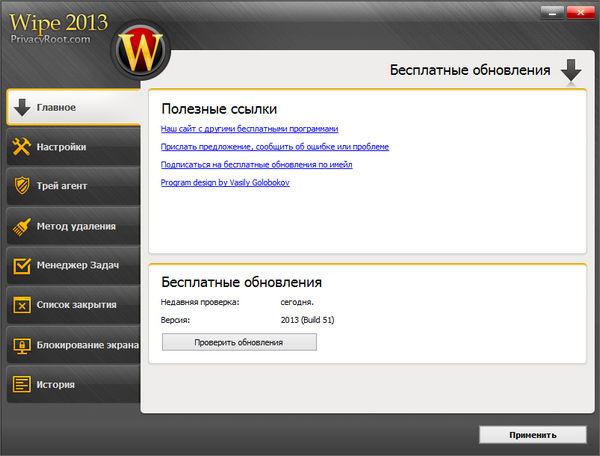Click the Бесплатные обновления panel heading
Image resolution: width=600 pixels, height=456 pixels.
tap(241, 282)
